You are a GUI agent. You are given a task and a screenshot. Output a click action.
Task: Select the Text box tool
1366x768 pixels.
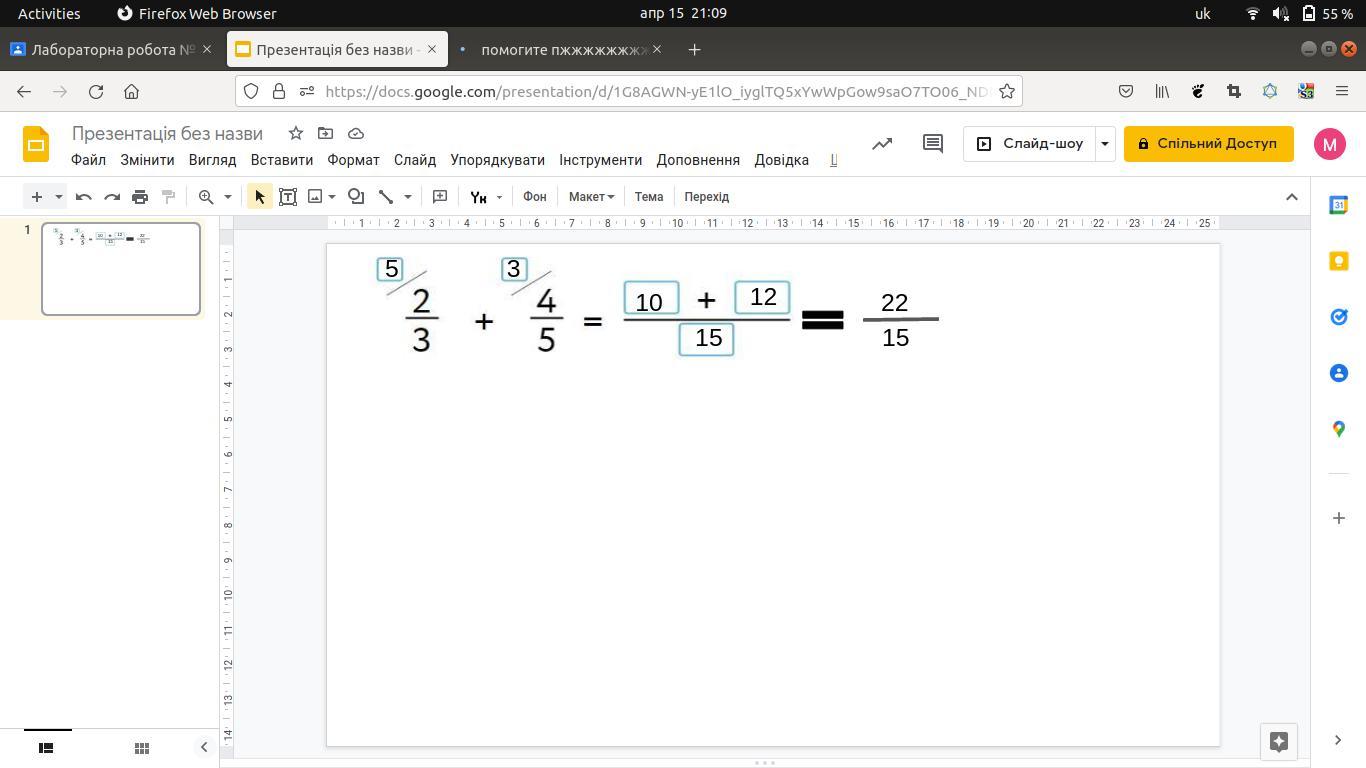288,197
